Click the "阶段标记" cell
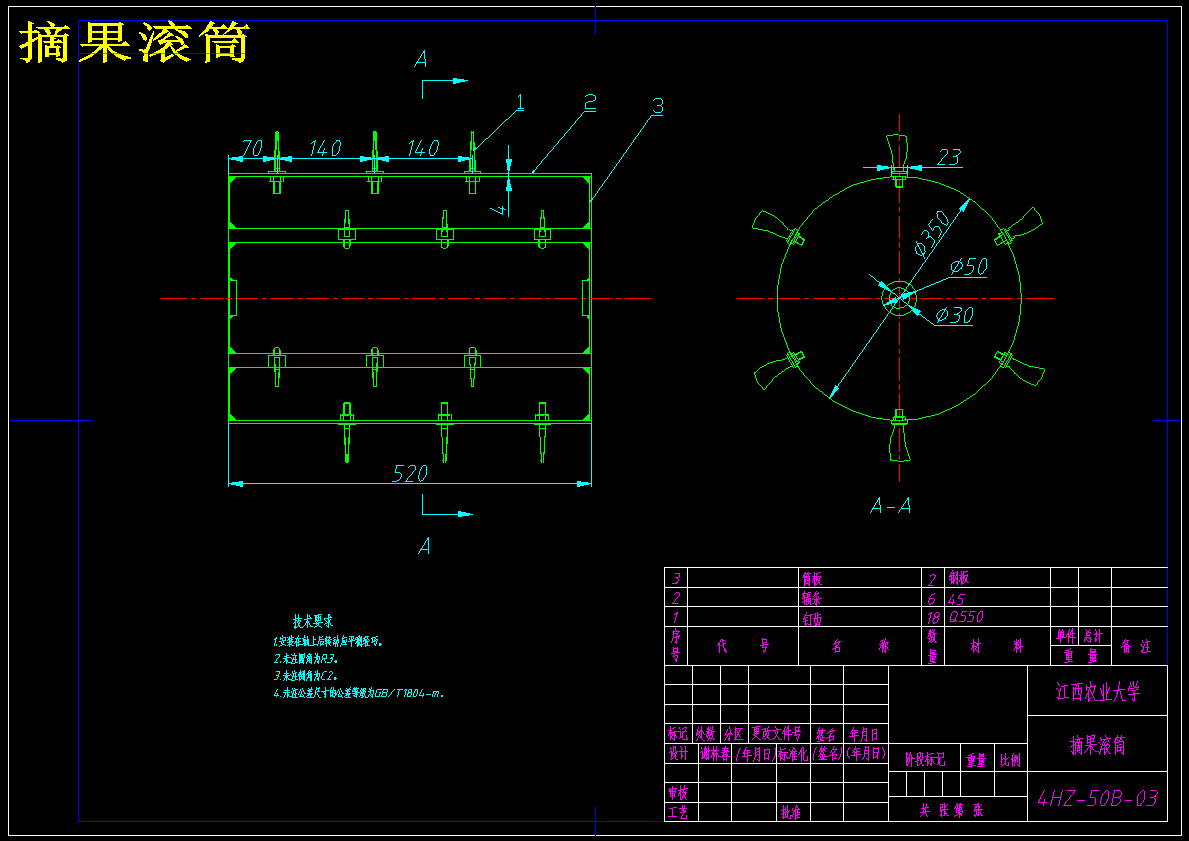Viewport: 1189px width, 841px height. tap(925, 760)
